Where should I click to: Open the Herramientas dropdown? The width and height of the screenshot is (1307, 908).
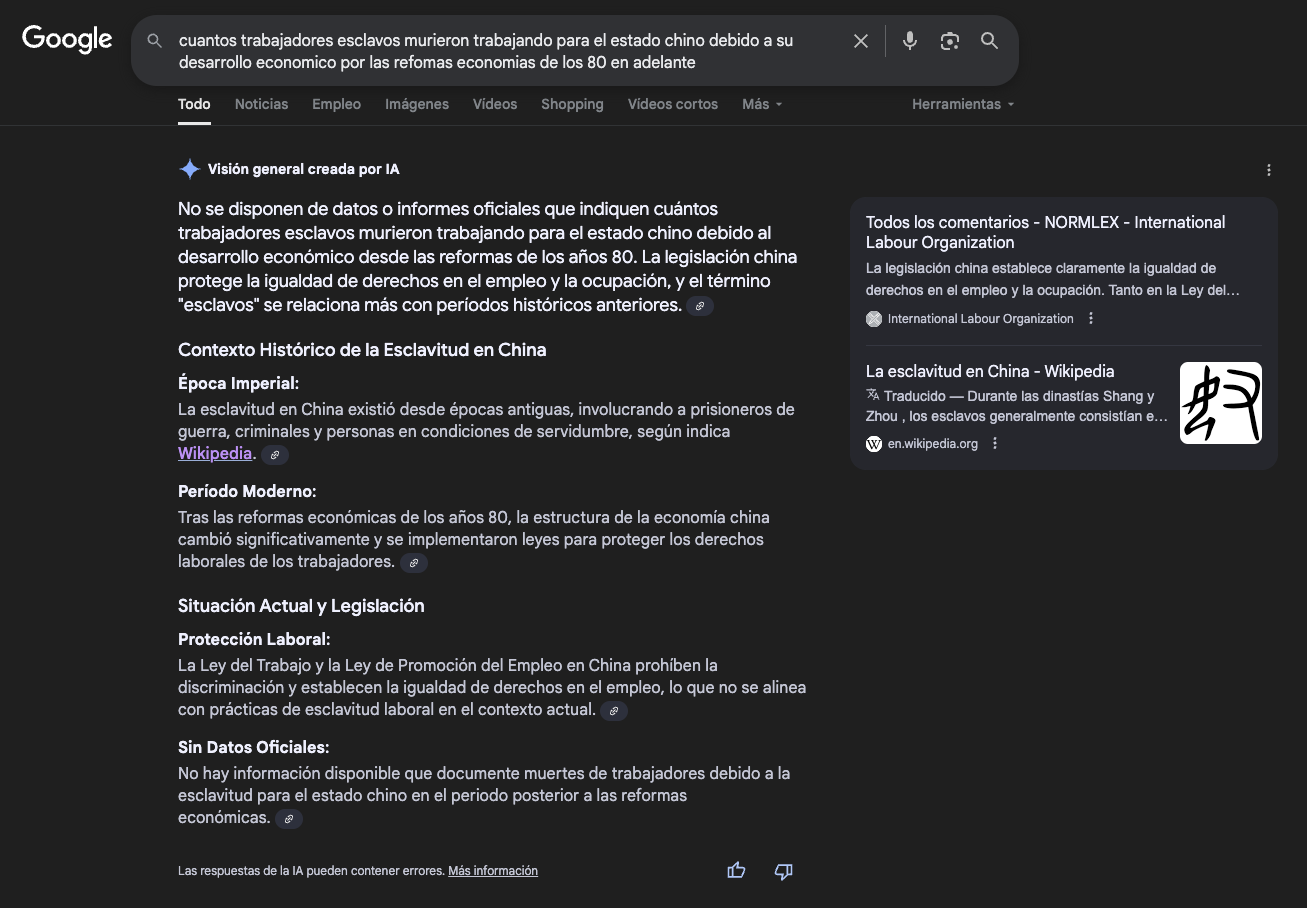point(963,104)
